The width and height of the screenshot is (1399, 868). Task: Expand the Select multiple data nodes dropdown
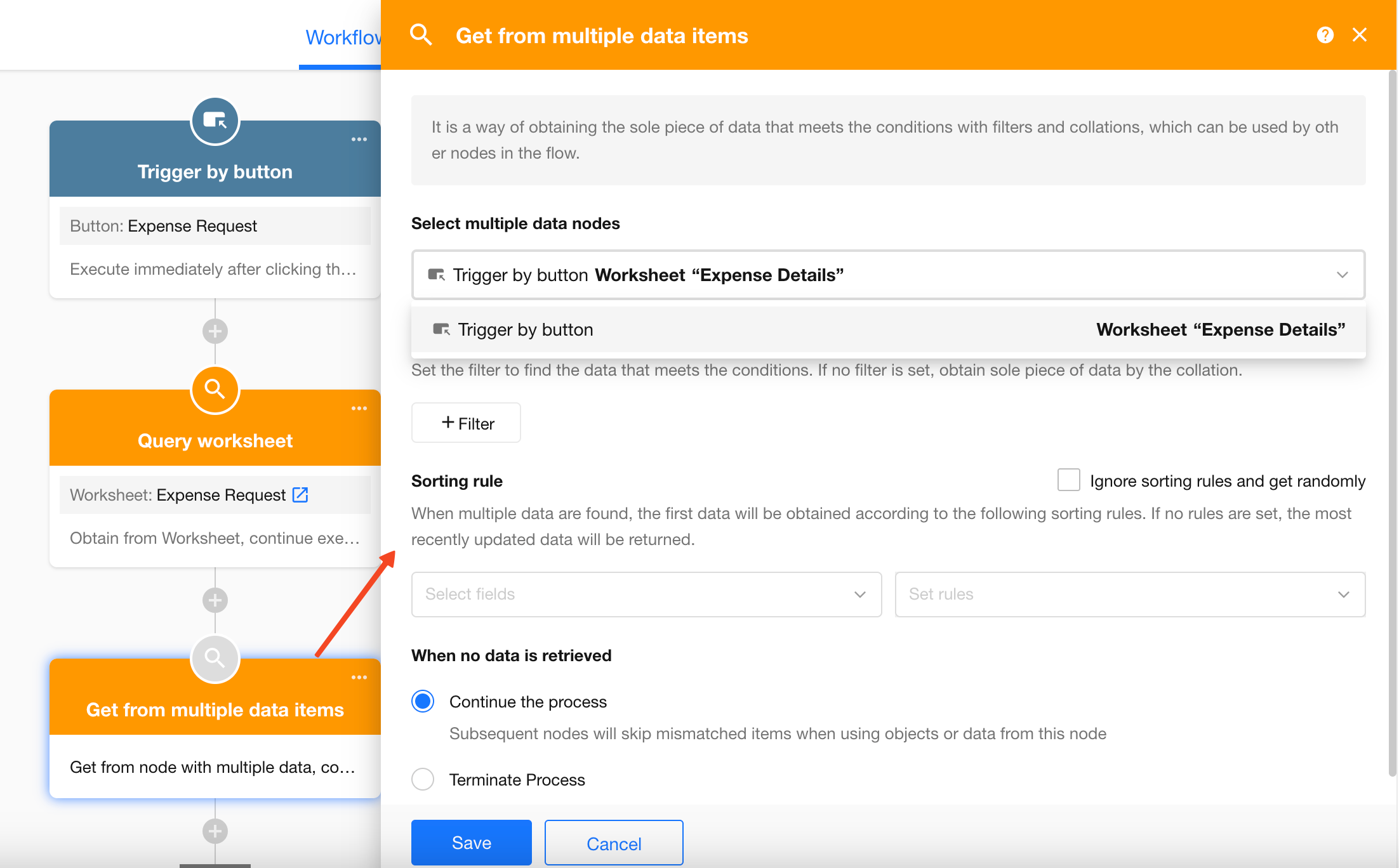[889, 275]
